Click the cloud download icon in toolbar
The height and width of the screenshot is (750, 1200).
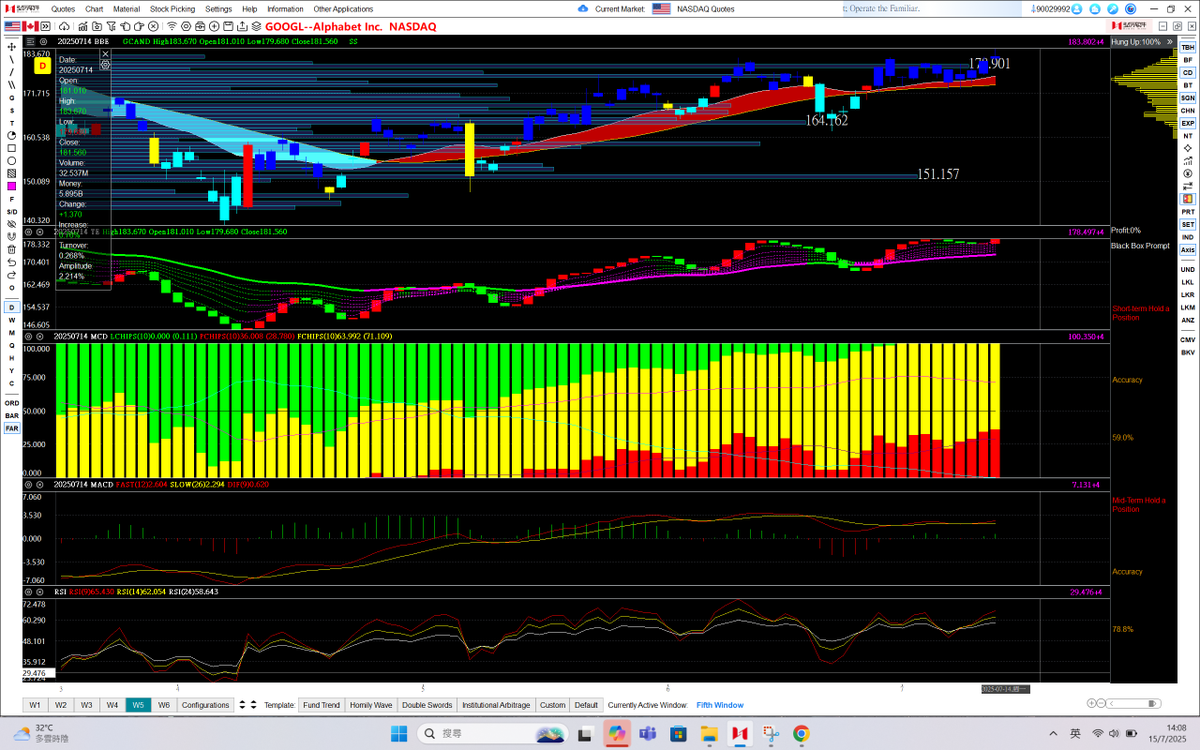pos(64,25)
